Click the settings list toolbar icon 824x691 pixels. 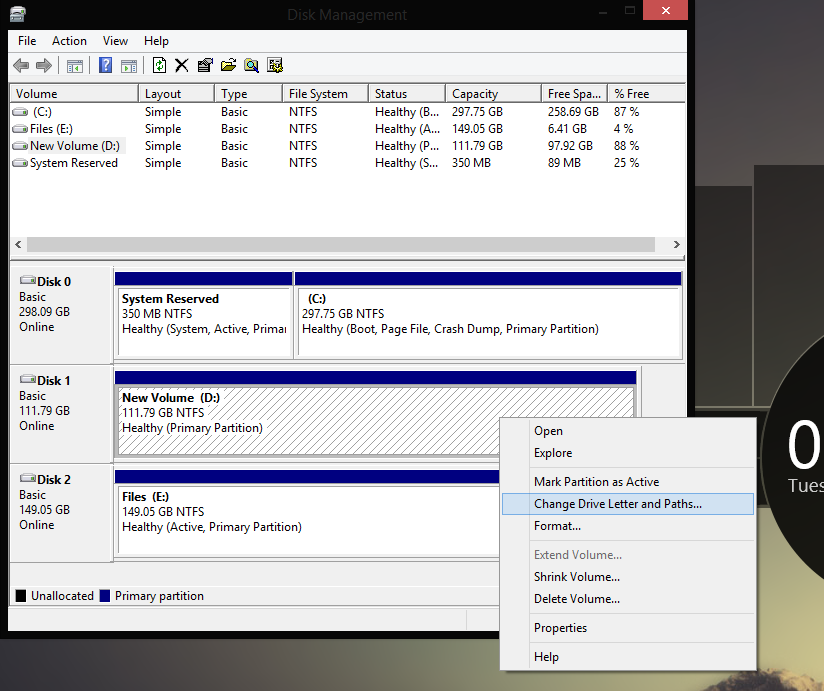click(x=275, y=65)
